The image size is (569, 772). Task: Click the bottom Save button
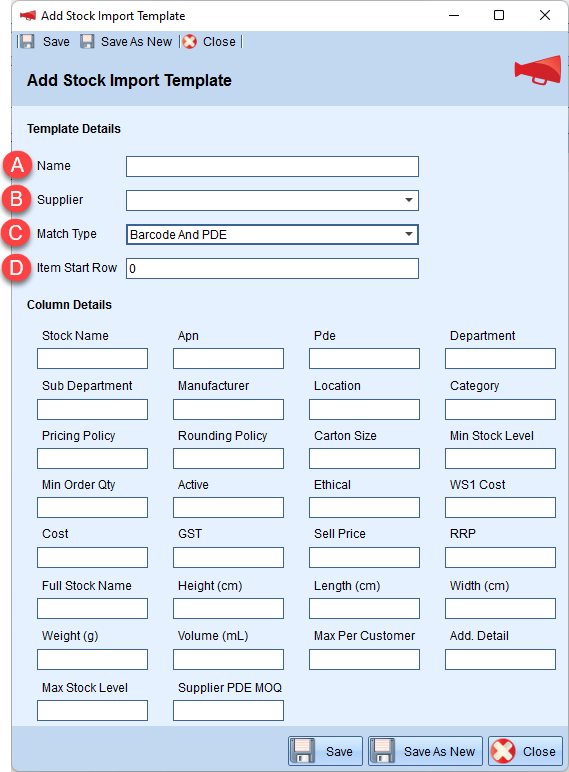325,751
